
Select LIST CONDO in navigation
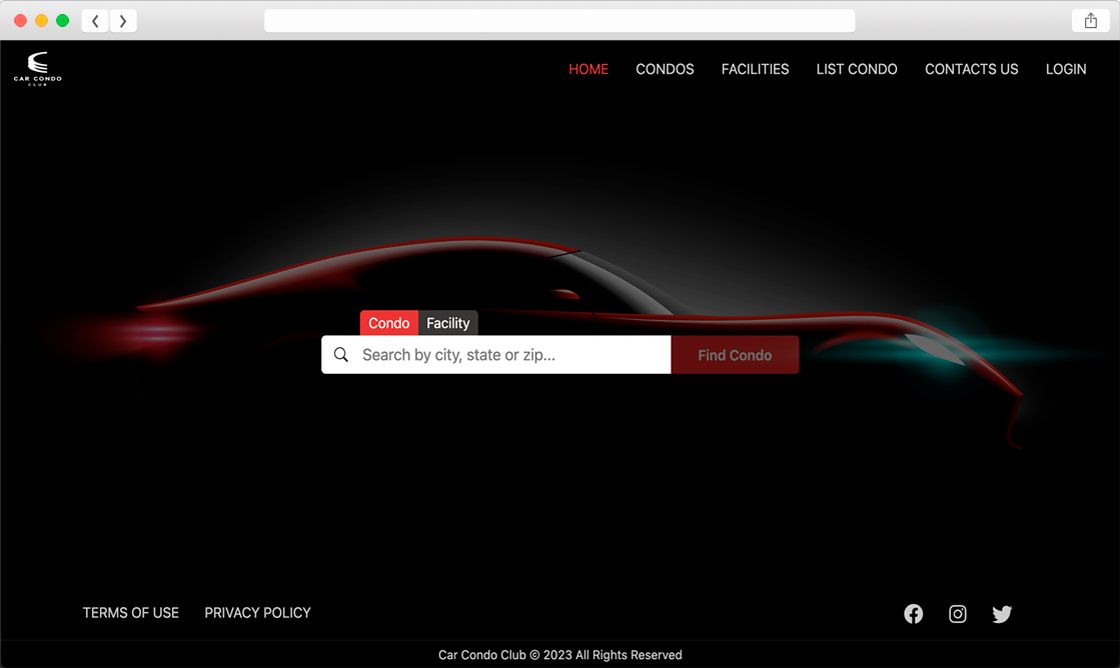[856, 69]
